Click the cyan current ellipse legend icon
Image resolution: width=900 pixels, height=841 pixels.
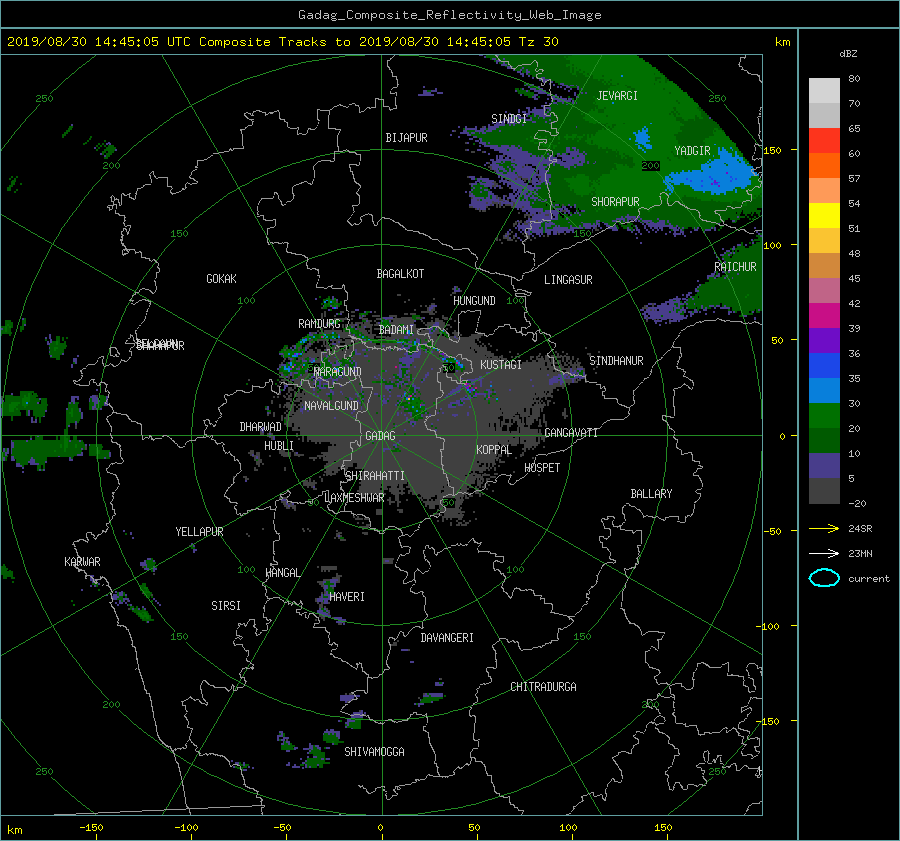click(824, 578)
